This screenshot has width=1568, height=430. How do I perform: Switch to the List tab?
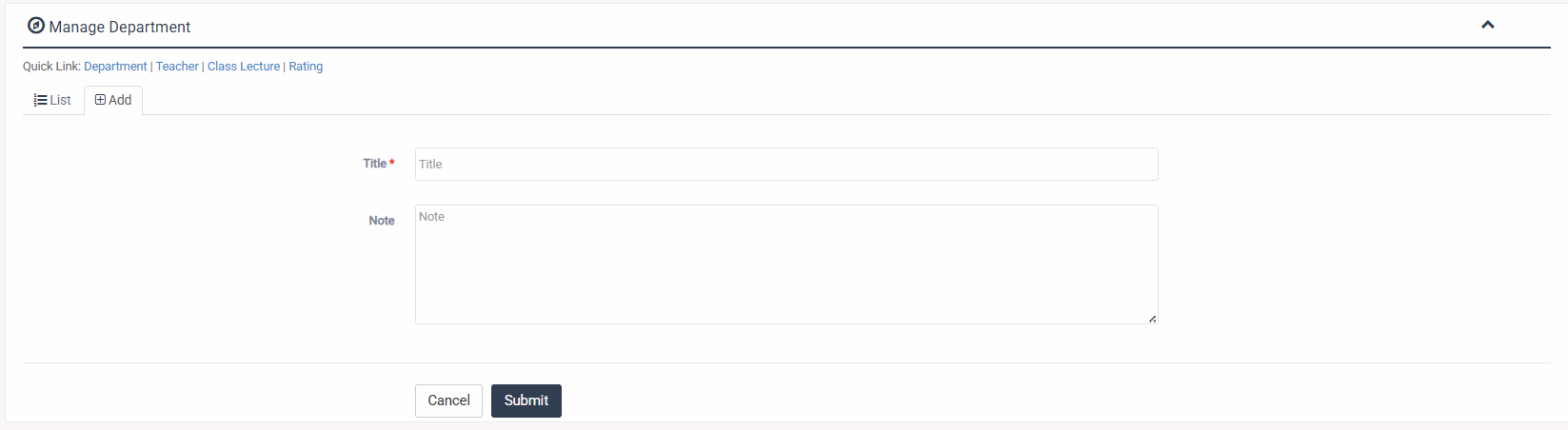click(53, 100)
